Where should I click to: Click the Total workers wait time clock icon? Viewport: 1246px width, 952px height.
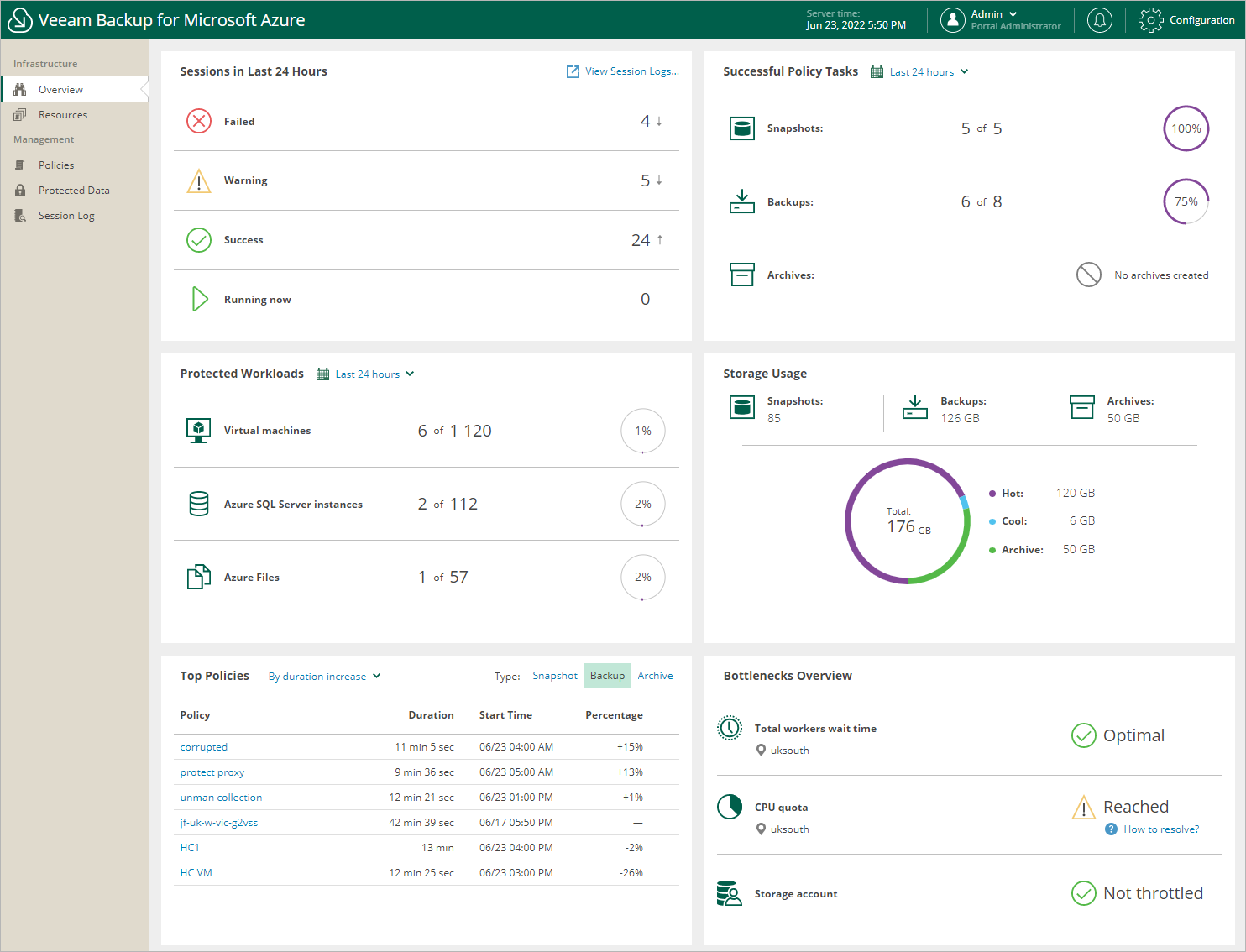(730, 728)
